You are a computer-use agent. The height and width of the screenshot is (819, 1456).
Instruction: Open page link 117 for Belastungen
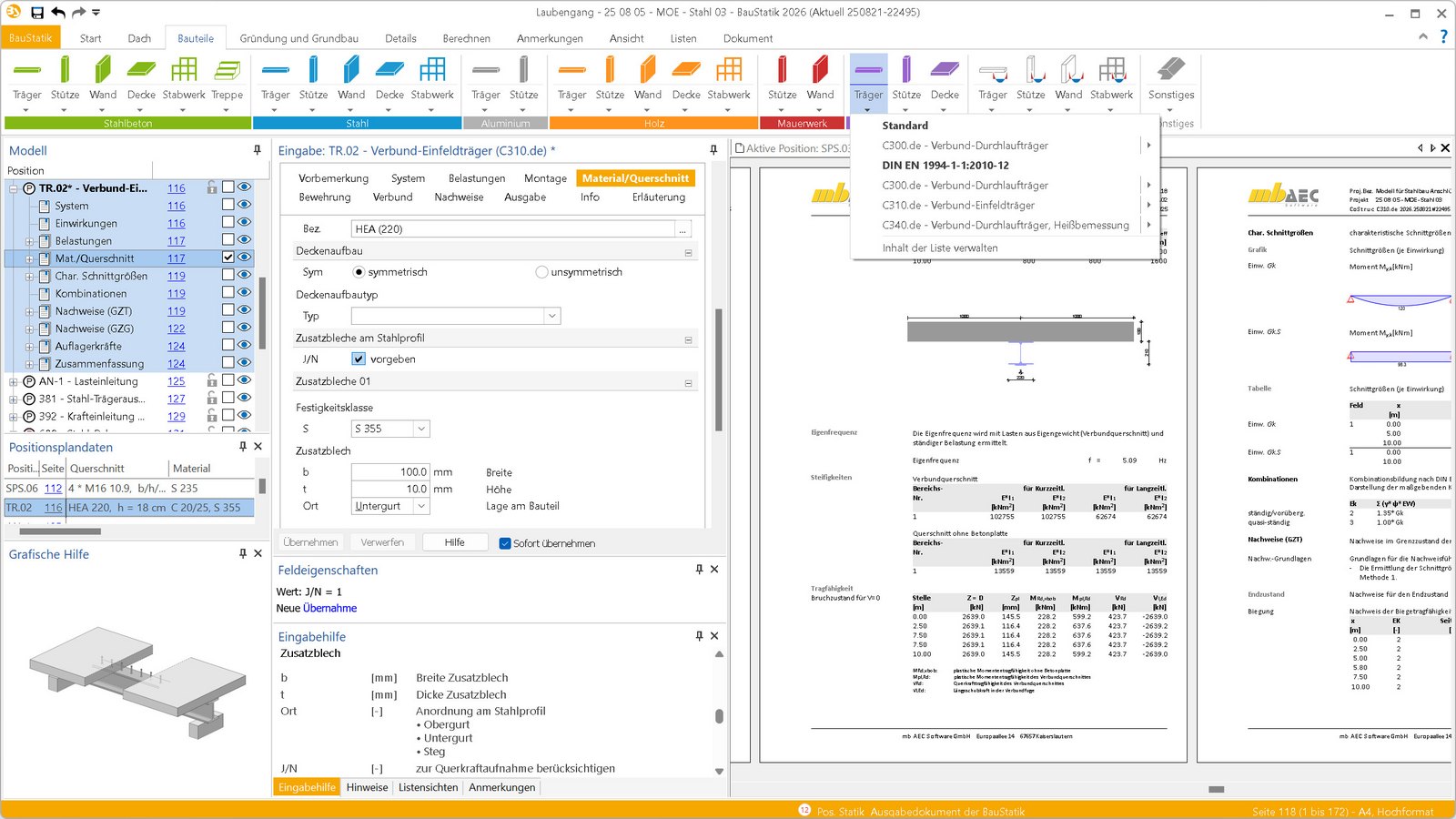pyautogui.click(x=176, y=241)
